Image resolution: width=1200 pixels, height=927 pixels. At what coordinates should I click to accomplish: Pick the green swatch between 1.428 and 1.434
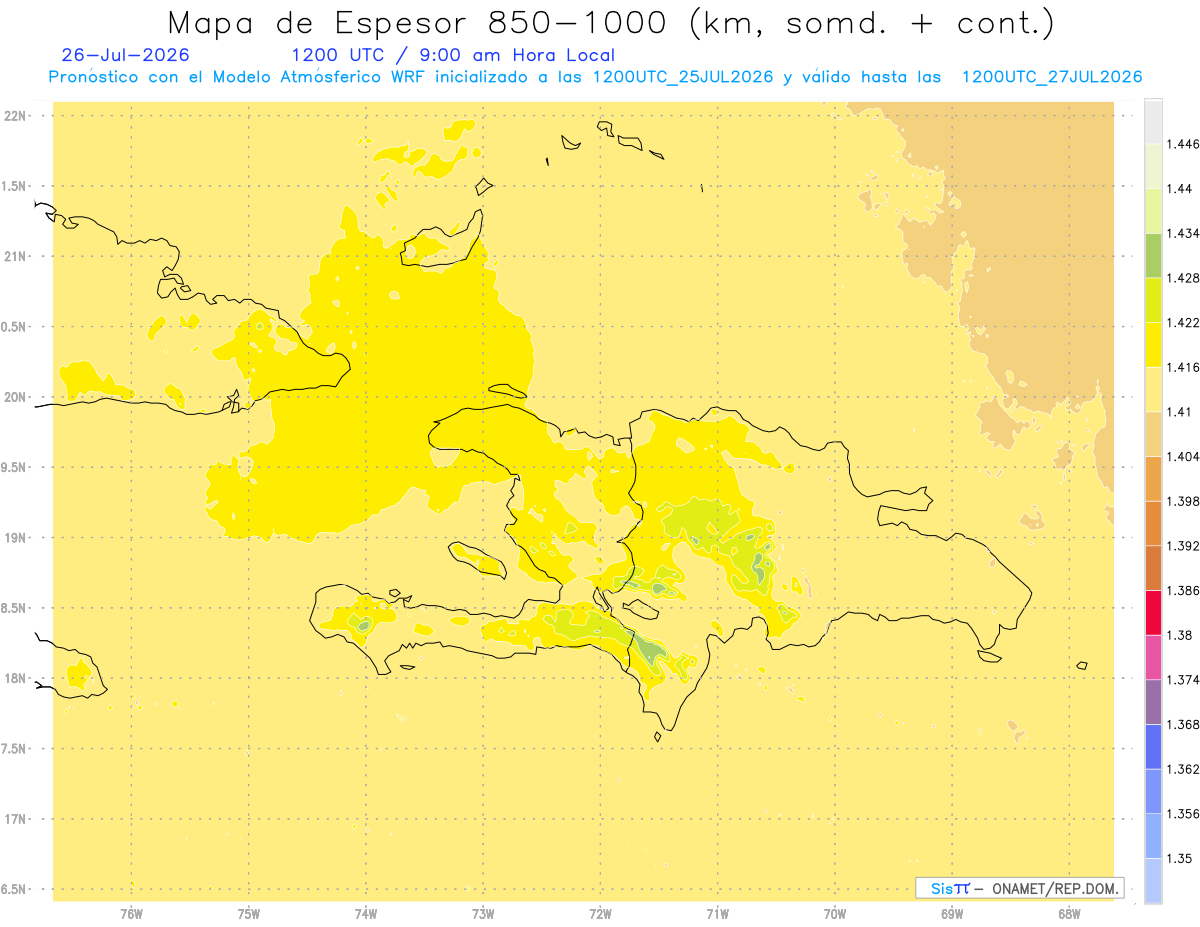point(1153,256)
